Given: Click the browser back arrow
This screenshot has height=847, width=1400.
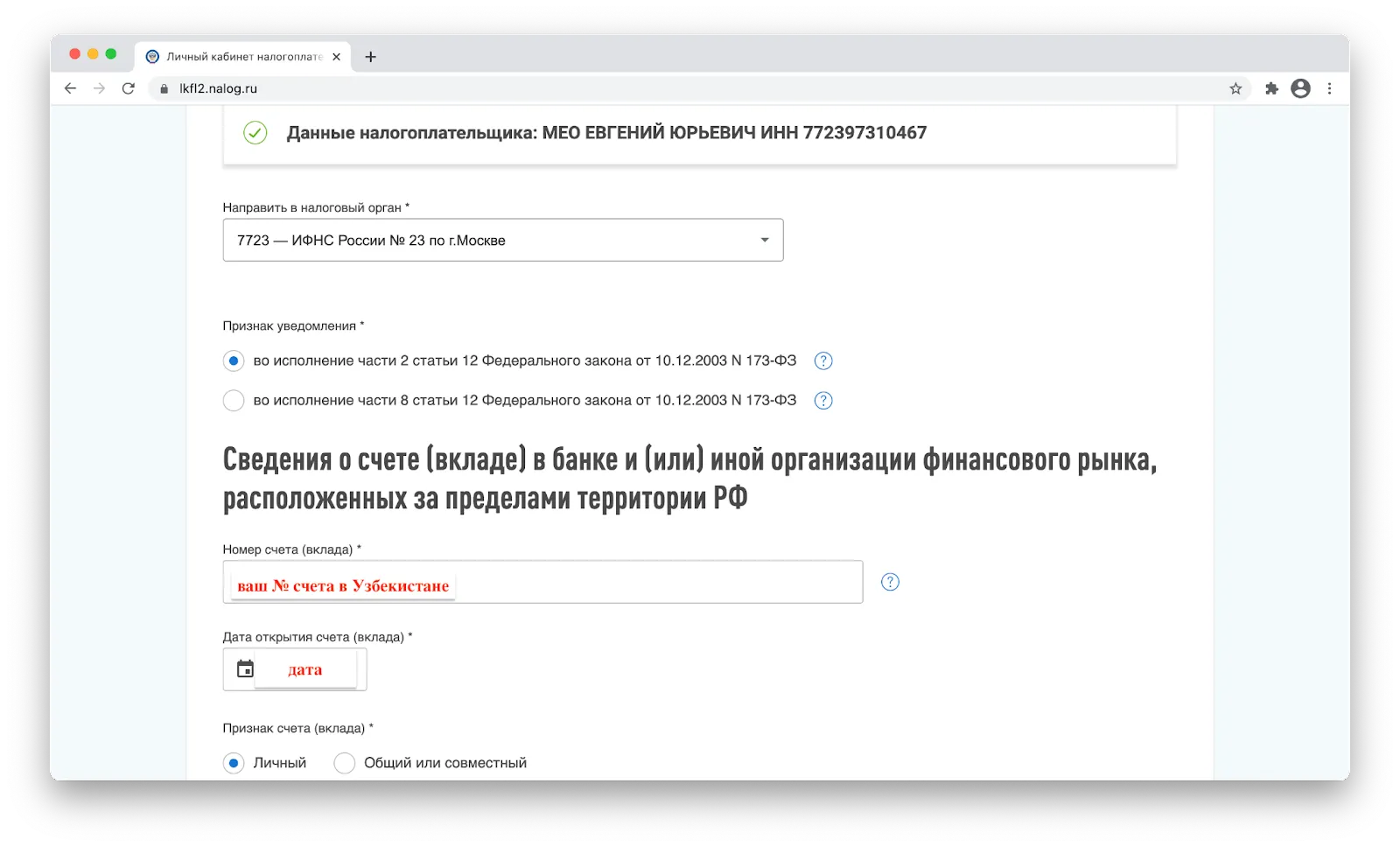Looking at the screenshot, I should pos(71,88).
